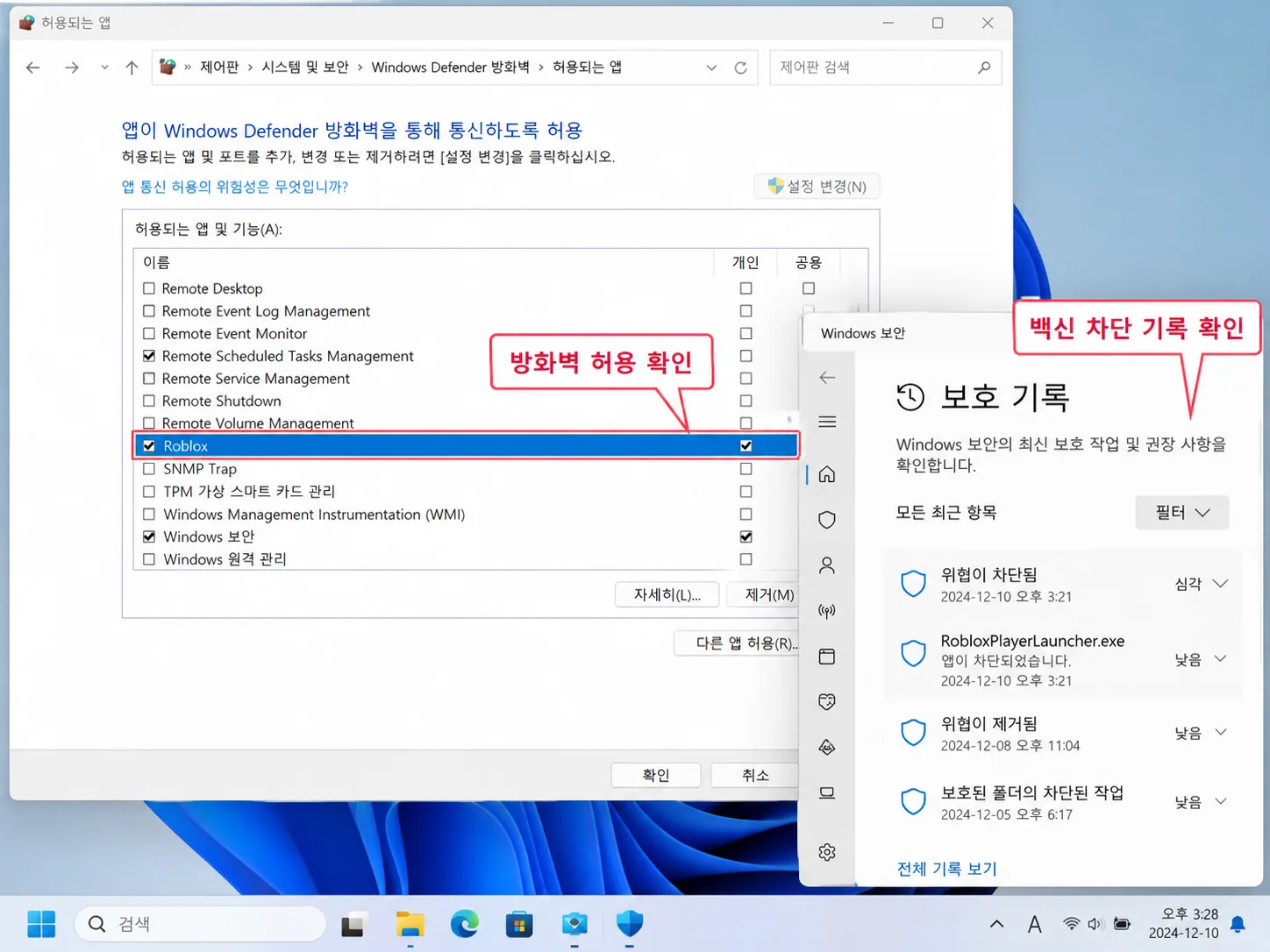Confirm with the 확인 button
Screen dimensions: 1270x952
[656, 776]
